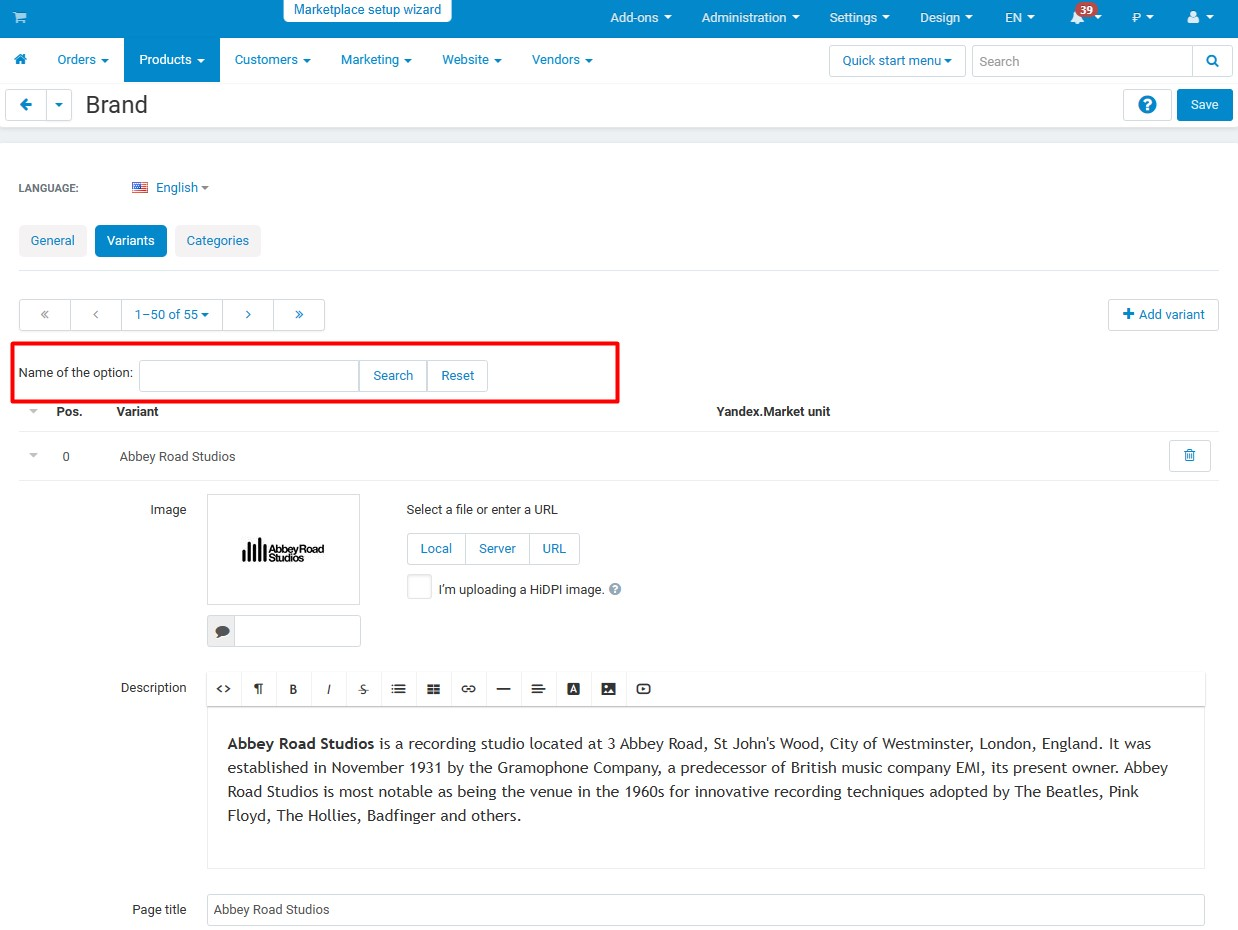Go back with the left arrow button
The width and height of the screenshot is (1238, 930).
pyautogui.click(x=26, y=105)
